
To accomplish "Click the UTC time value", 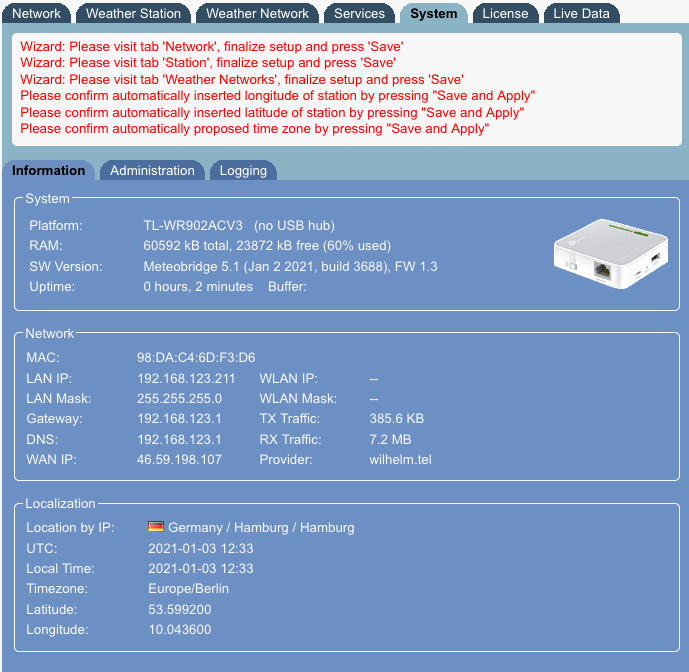I will (201, 548).
